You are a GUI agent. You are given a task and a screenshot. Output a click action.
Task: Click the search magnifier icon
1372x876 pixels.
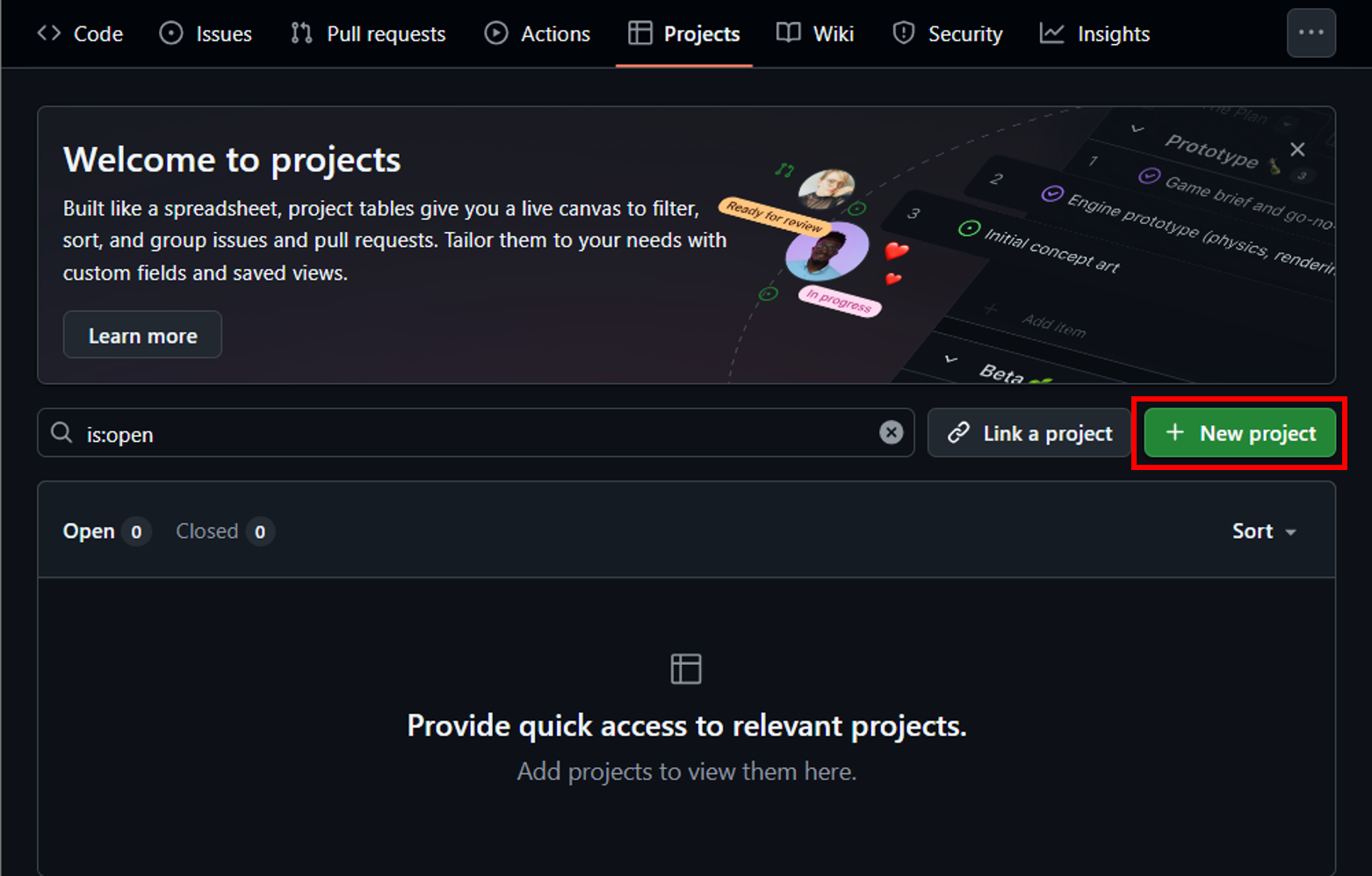[x=61, y=432]
